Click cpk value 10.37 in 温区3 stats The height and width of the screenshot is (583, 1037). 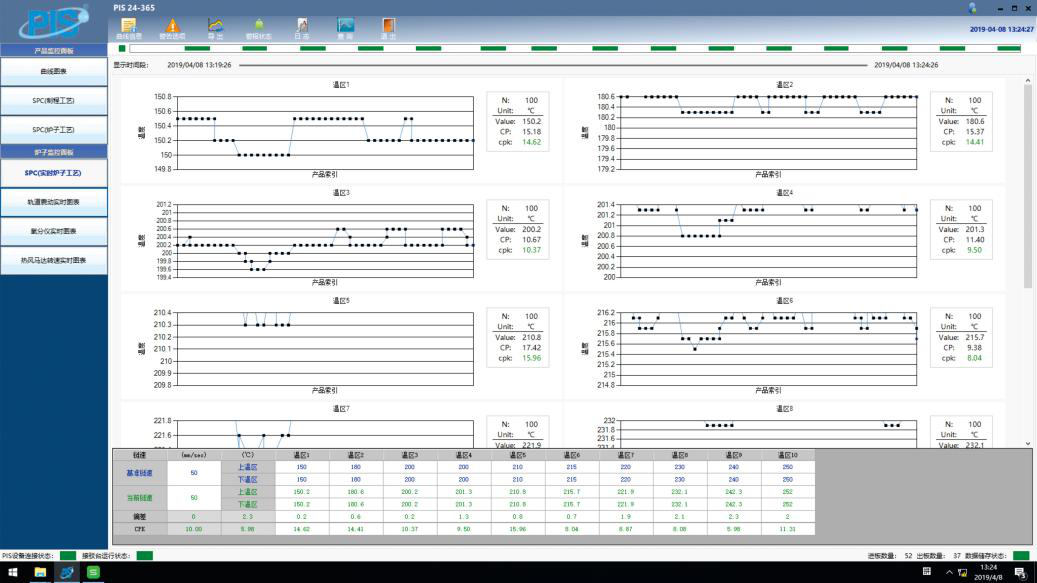tap(531, 250)
